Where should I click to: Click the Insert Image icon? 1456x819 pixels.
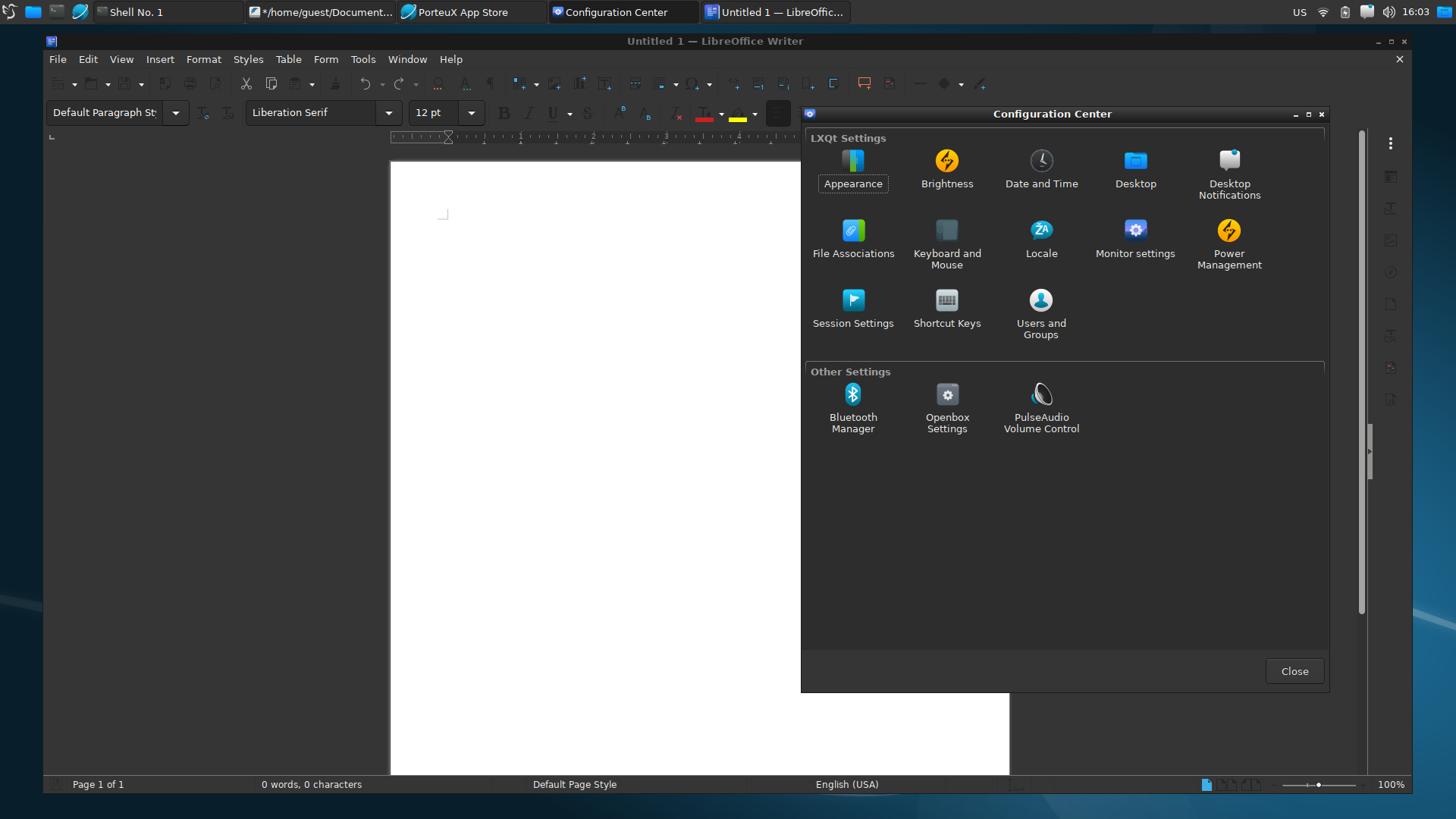pyautogui.click(x=554, y=84)
